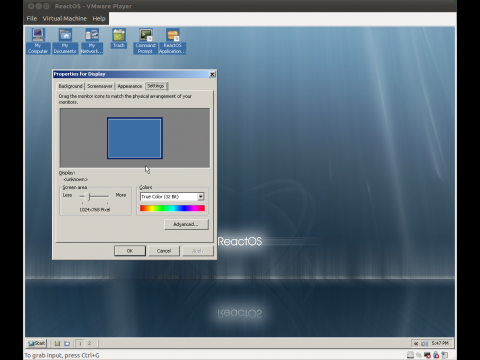
Task: Click the blue monitor preview
Action: [x=135, y=138]
